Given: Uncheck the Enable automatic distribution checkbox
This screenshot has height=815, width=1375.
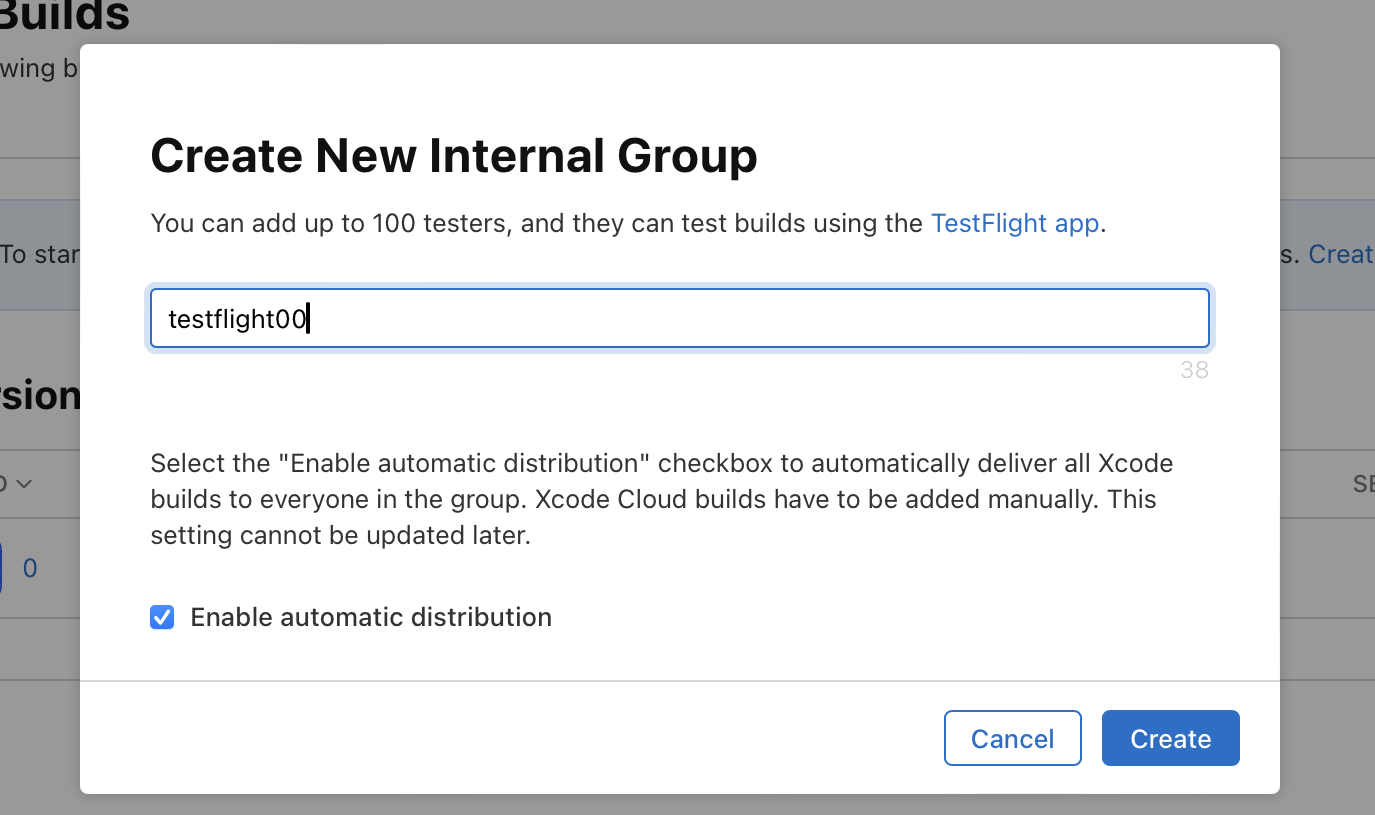Looking at the screenshot, I should click(162, 617).
